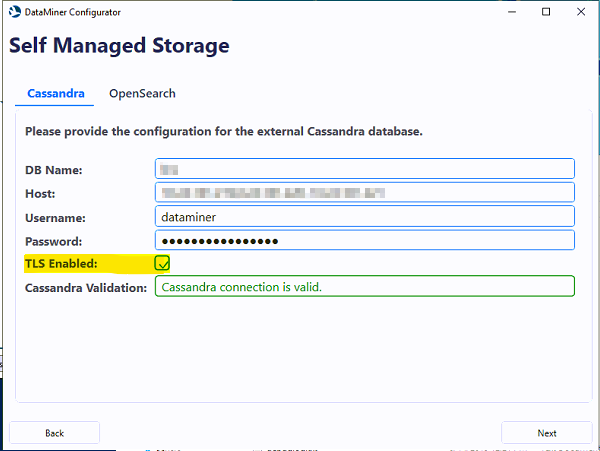Click the Cassandra Validation label
The image size is (600, 451).
(86, 288)
